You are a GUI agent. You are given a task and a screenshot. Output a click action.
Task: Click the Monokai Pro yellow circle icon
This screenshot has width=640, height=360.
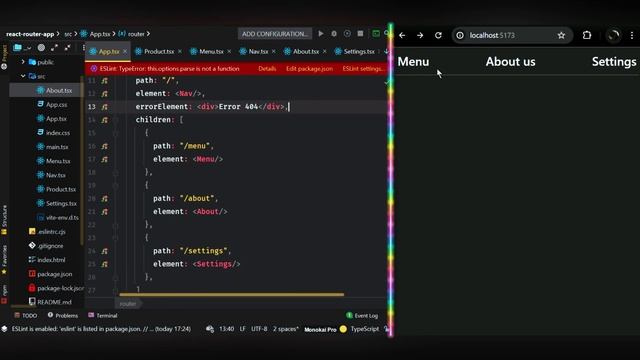pyautogui.click(x=343, y=329)
